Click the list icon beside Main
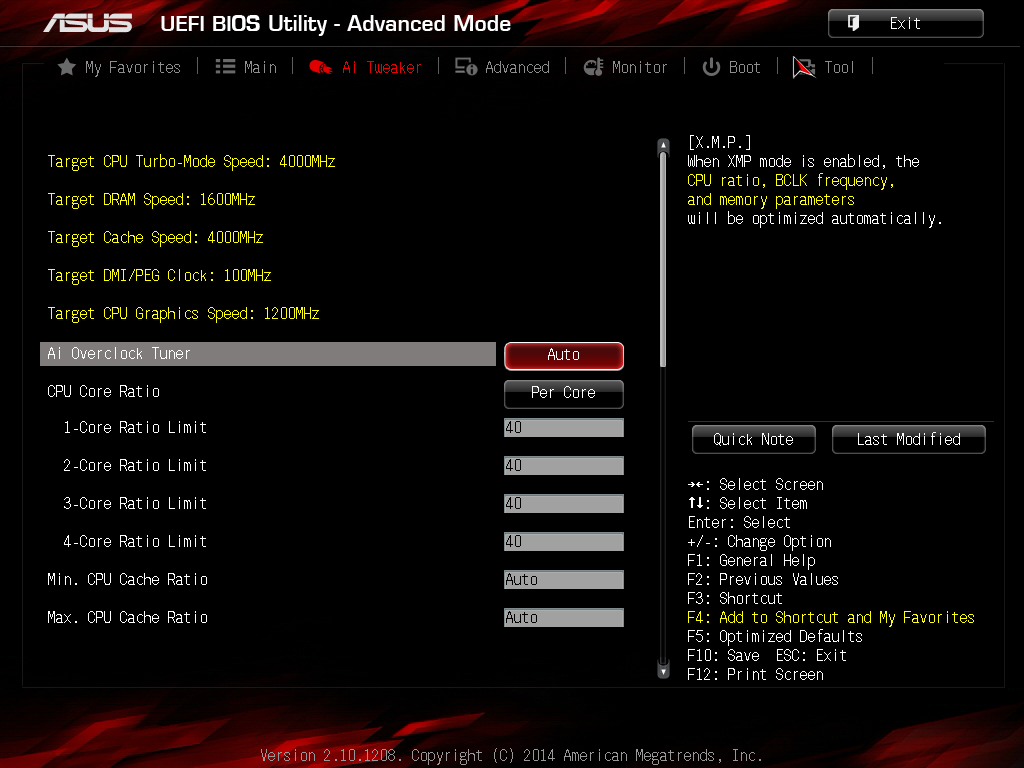The height and width of the screenshot is (768, 1024). [x=225, y=67]
